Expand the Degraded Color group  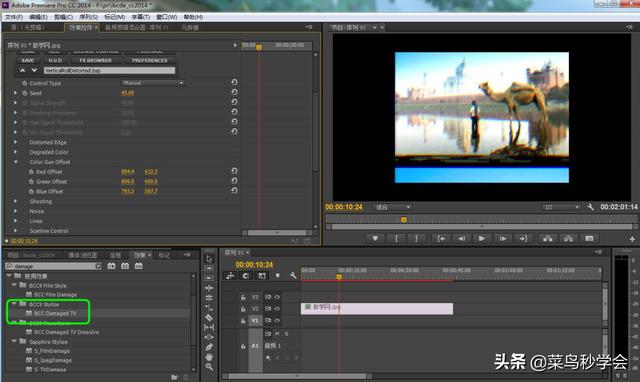point(16,152)
